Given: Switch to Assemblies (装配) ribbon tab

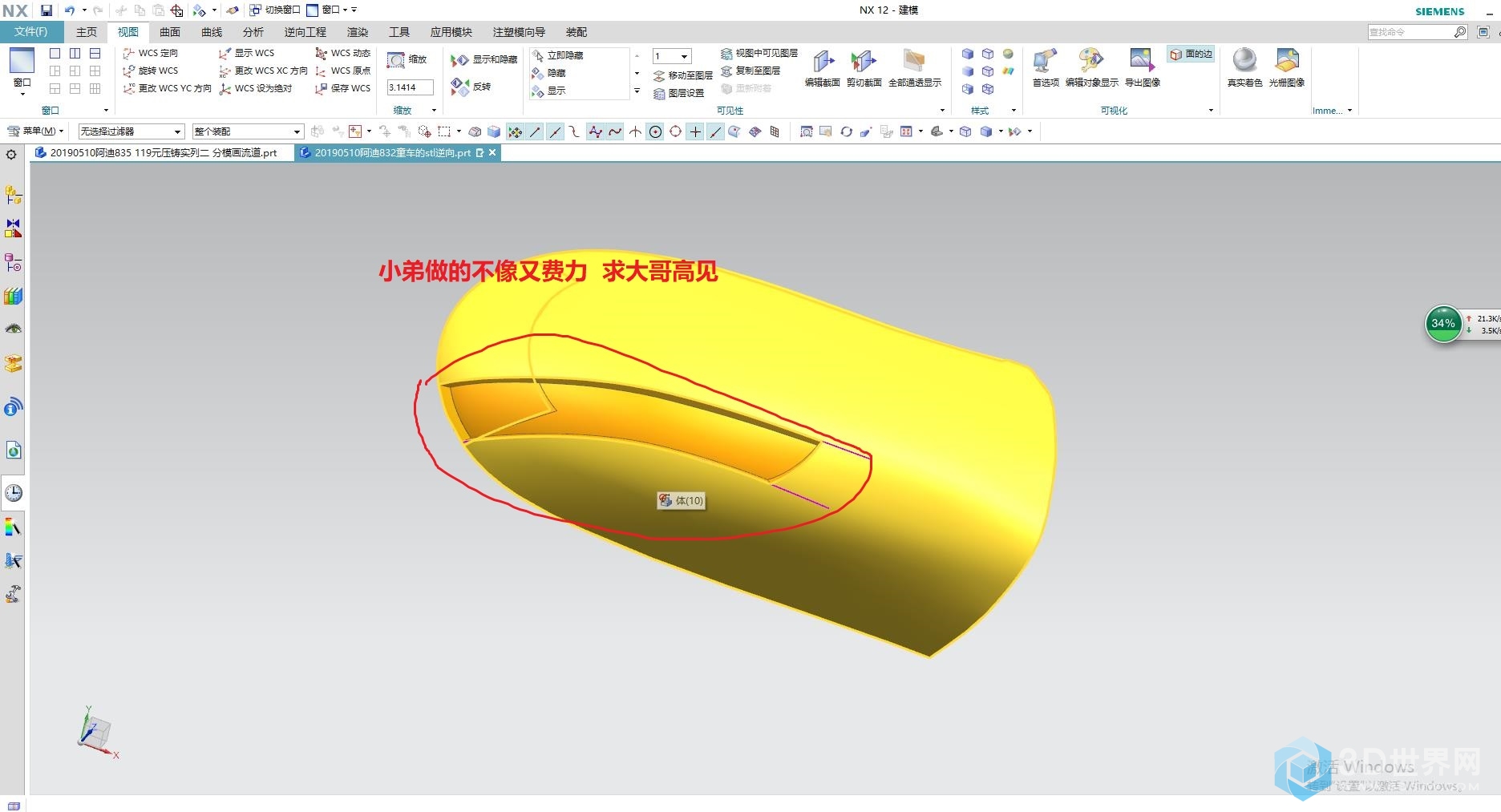Looking at the screenshot, I should pyautogui.click(x=577, y=32).
